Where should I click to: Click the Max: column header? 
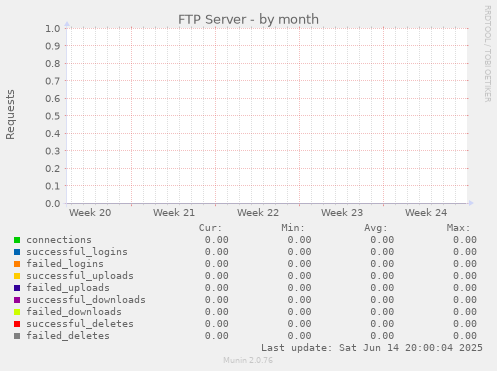tap(458, 228)
